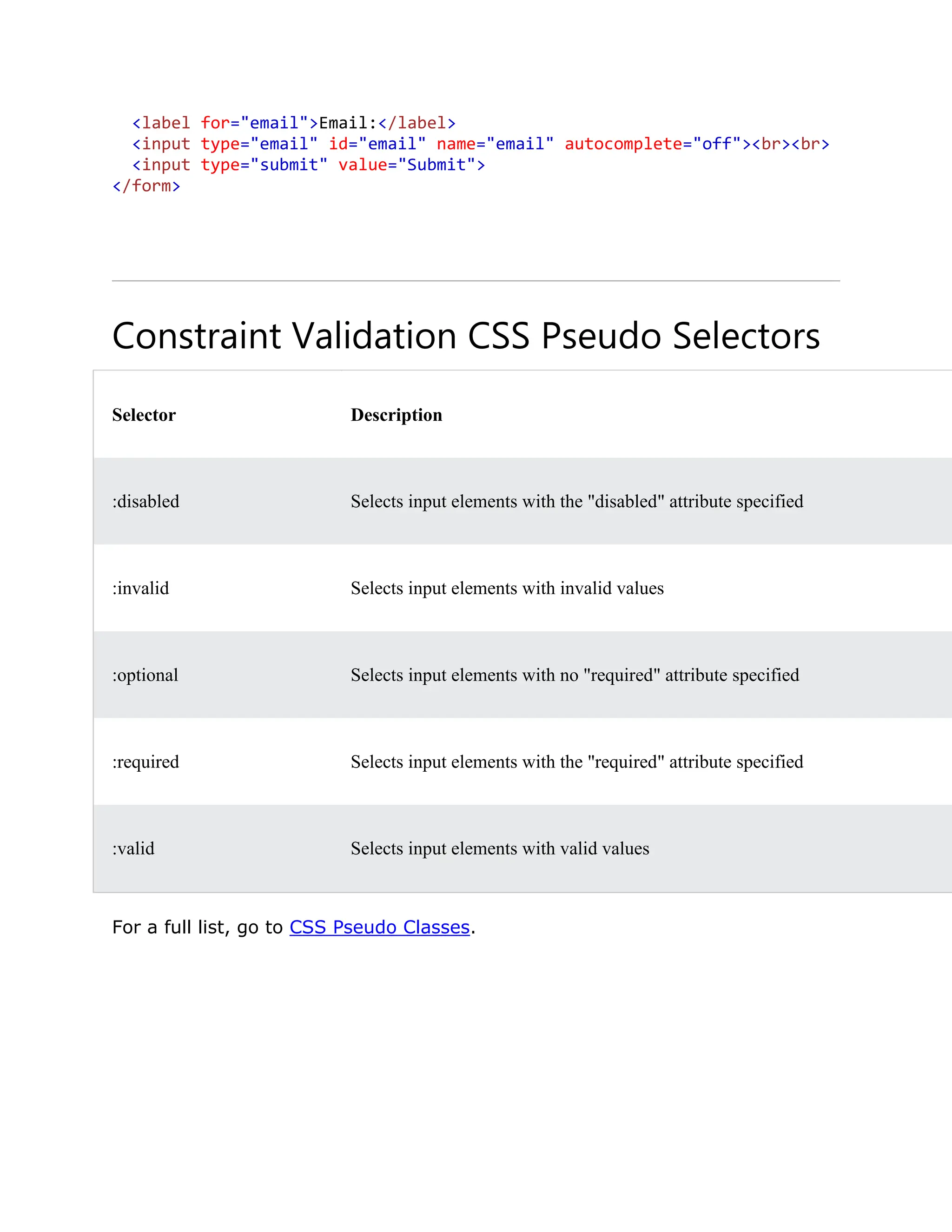Select the :invalid selector cell
Image resolution: width=952 pixels, height=1232 pixels.
coord(140,589)
